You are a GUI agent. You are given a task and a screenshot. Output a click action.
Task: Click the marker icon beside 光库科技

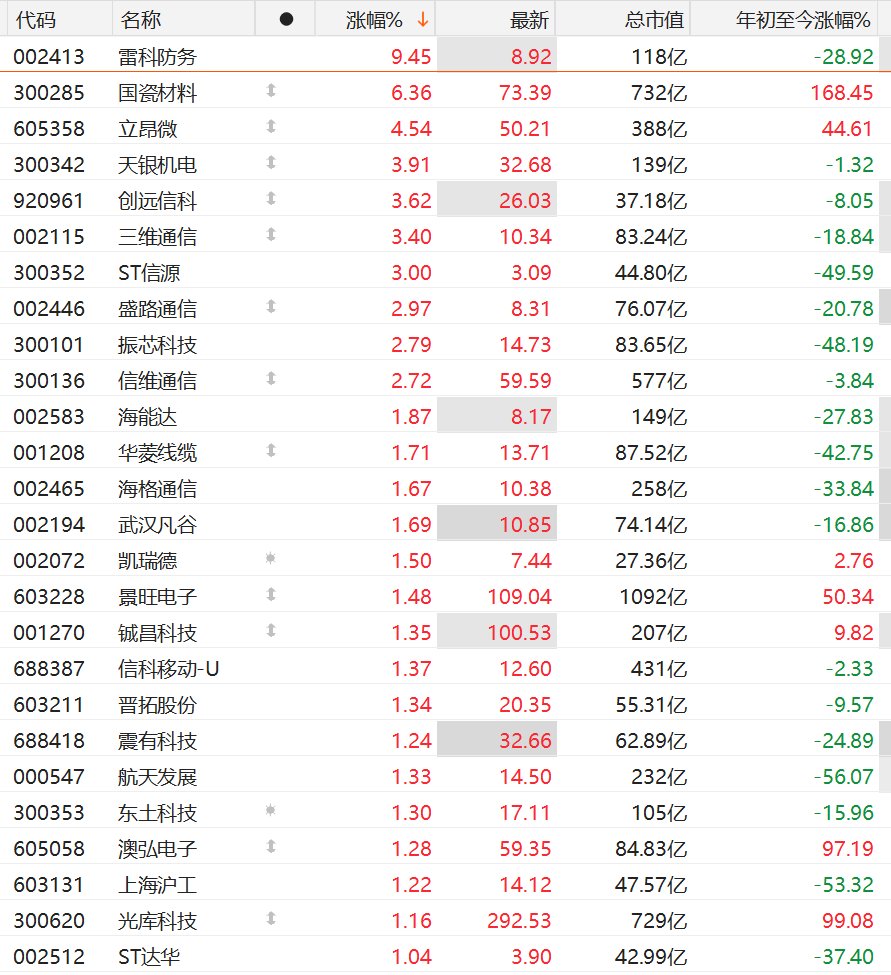pos(270,919)
